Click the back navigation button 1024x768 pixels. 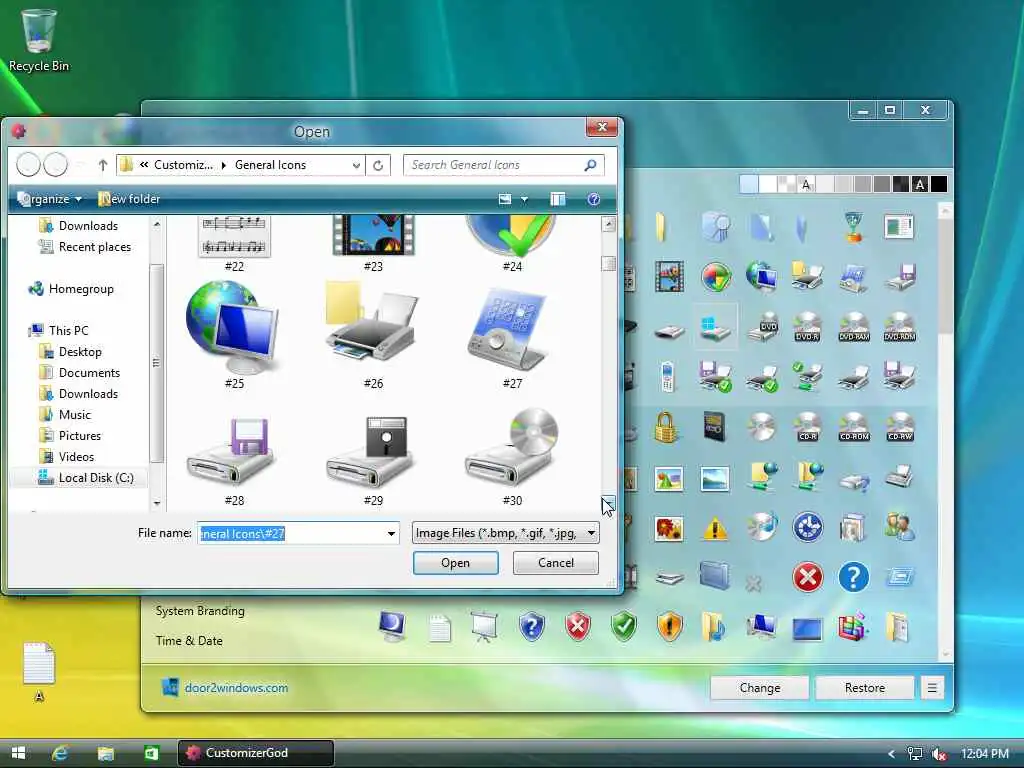[28, 165]
